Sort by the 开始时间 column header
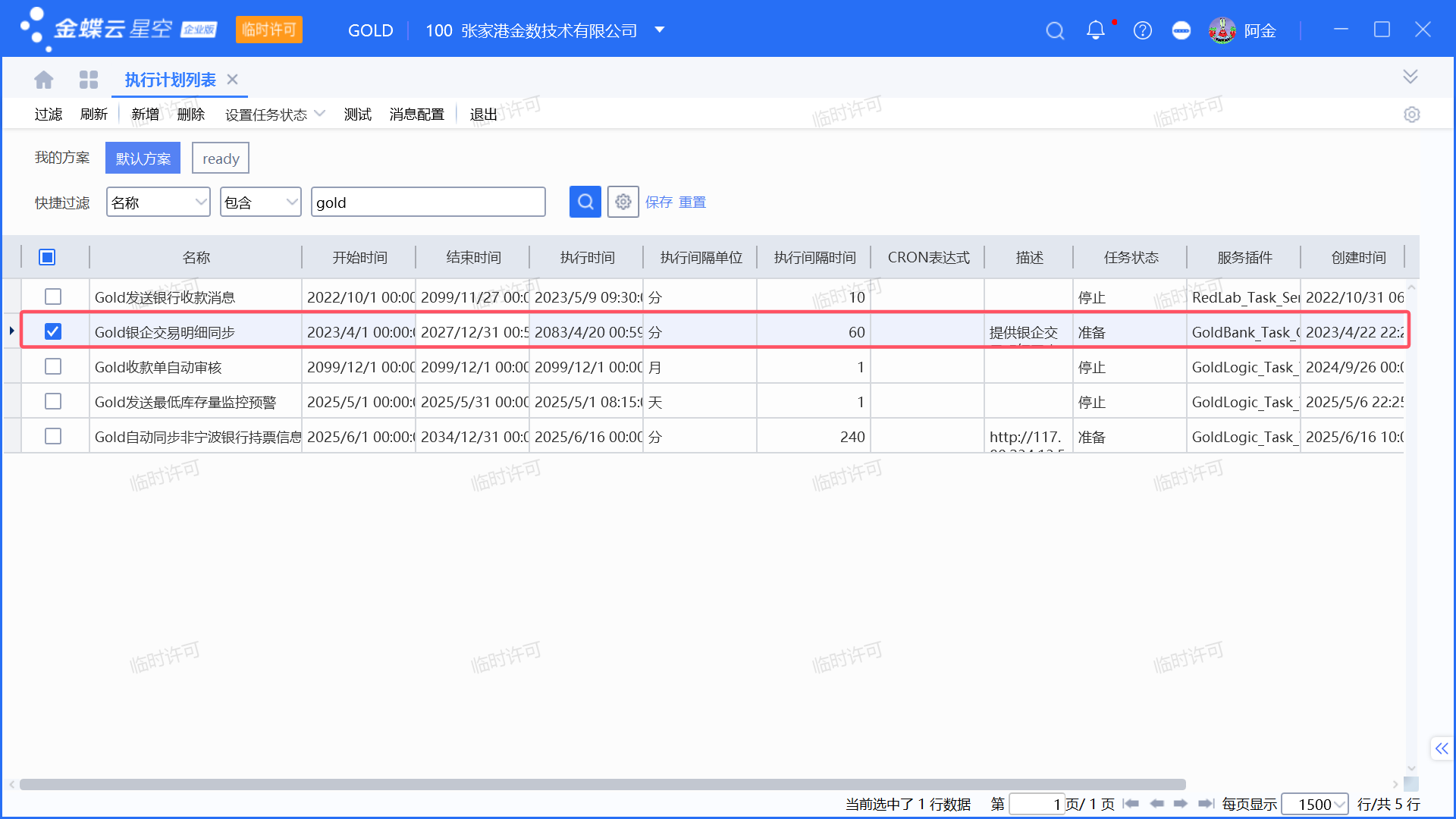The width and height of the screenshot is (1456, 819). pyautogui.click(x=359, y=257)
